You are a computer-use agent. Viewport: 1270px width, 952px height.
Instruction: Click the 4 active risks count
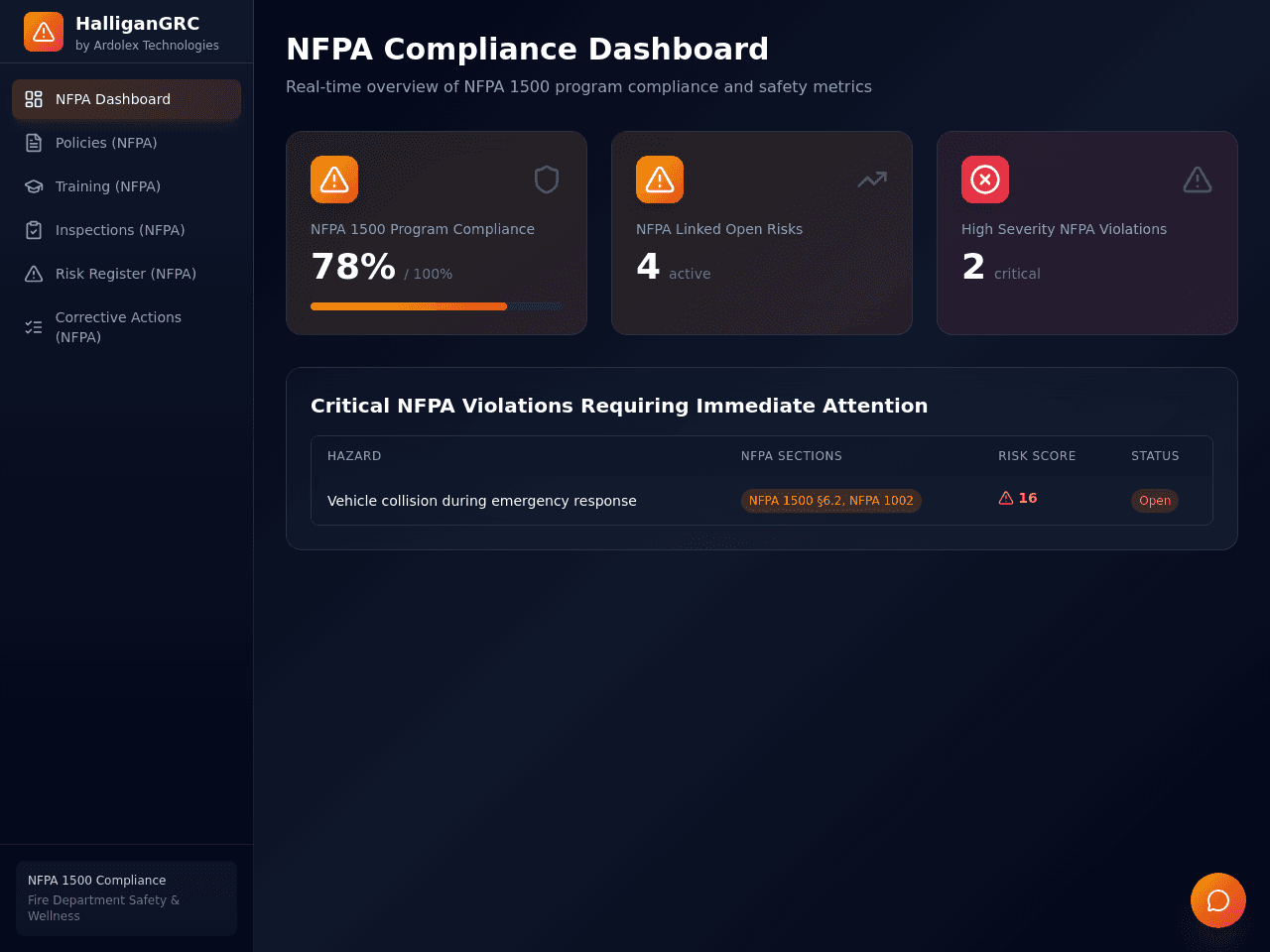[648, 267]
